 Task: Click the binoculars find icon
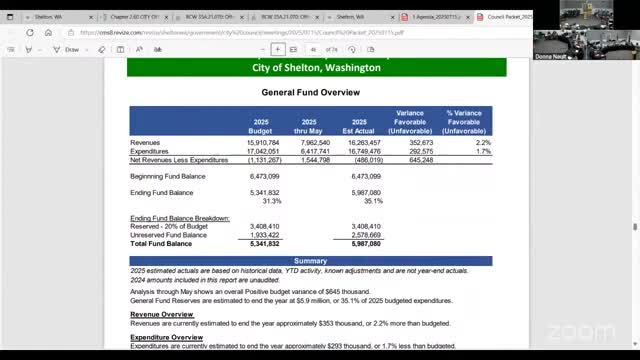tap(158, 50)
